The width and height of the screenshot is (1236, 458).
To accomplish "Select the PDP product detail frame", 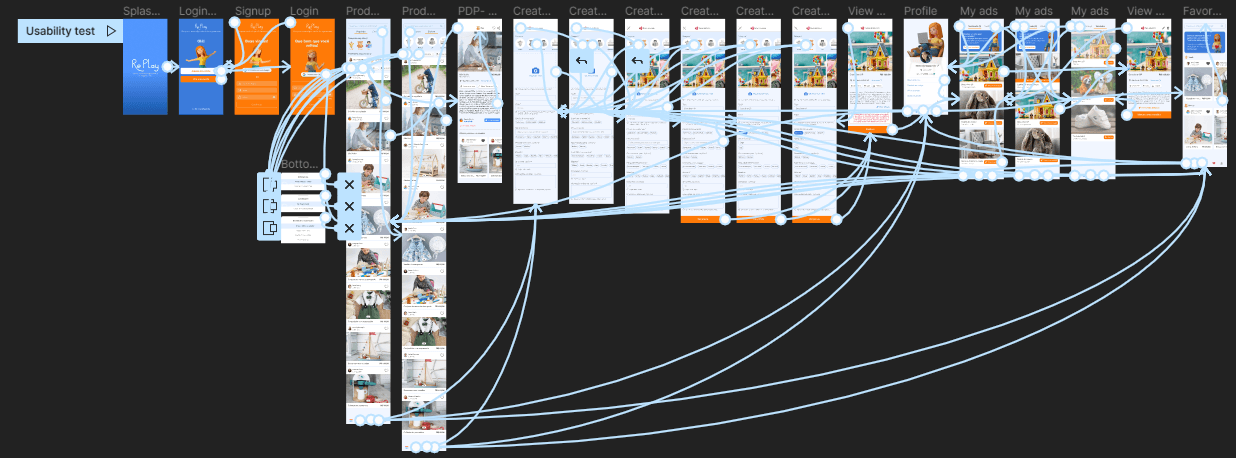I will coord(480,101).
